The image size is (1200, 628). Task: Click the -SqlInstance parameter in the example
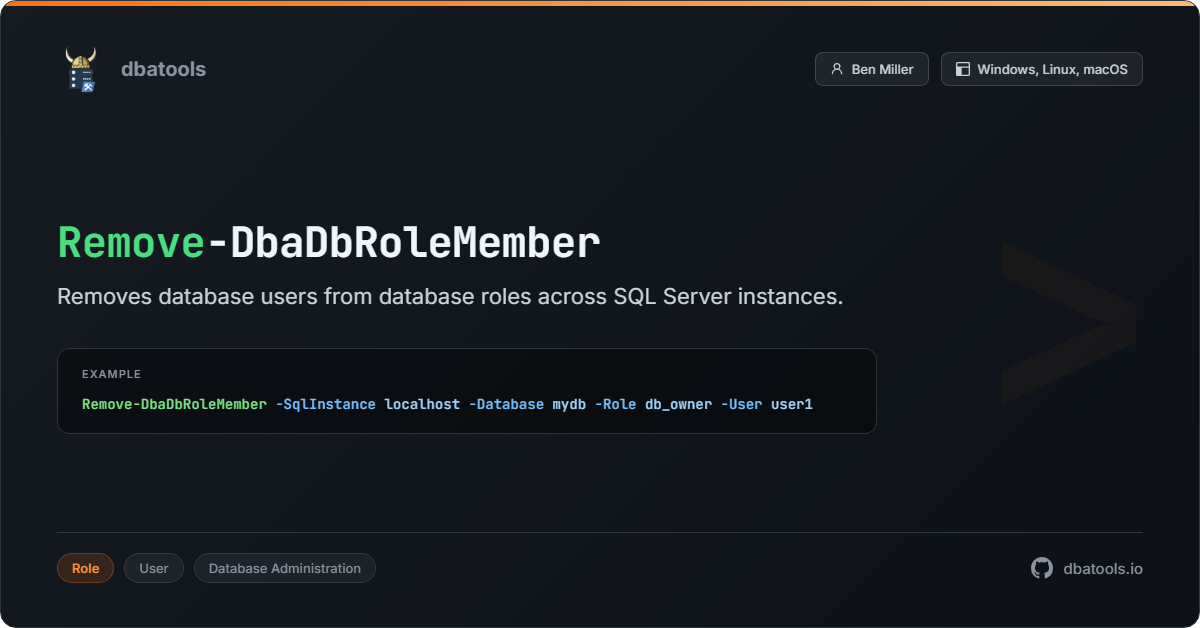coord(325,404)
